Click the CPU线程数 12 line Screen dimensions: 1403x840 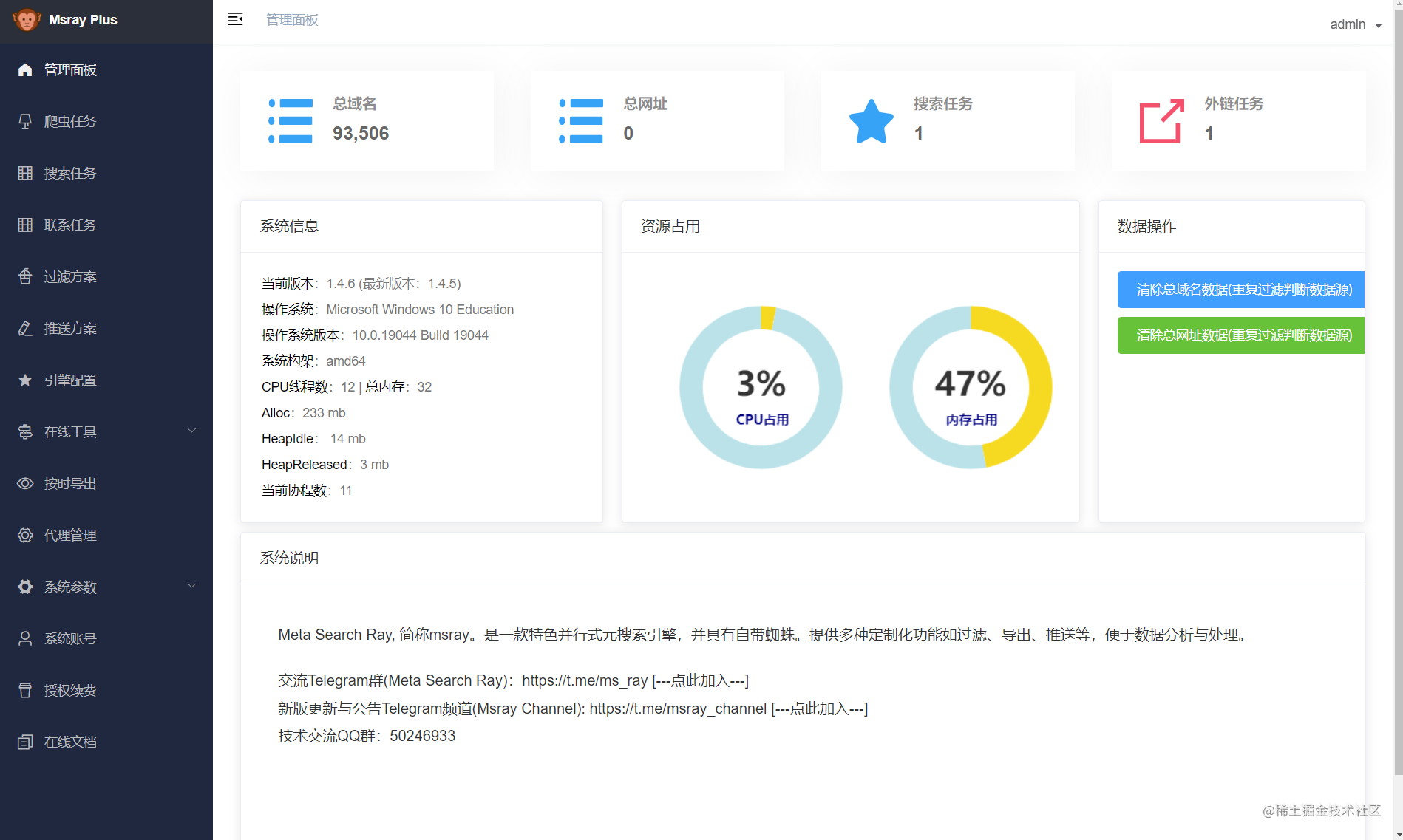tap(347, 387)
